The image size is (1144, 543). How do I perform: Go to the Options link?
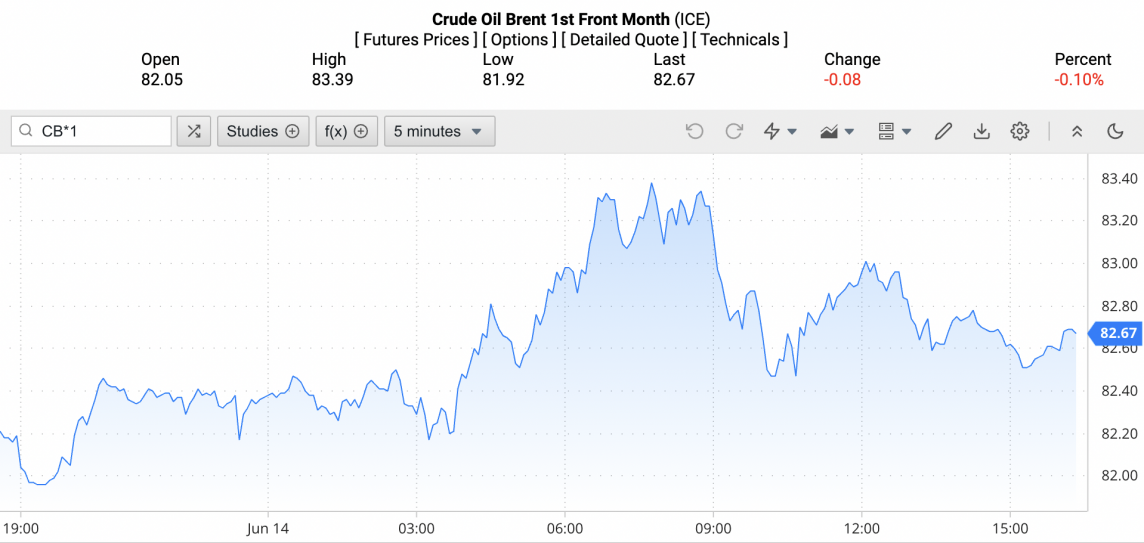[x=519, y=40]
